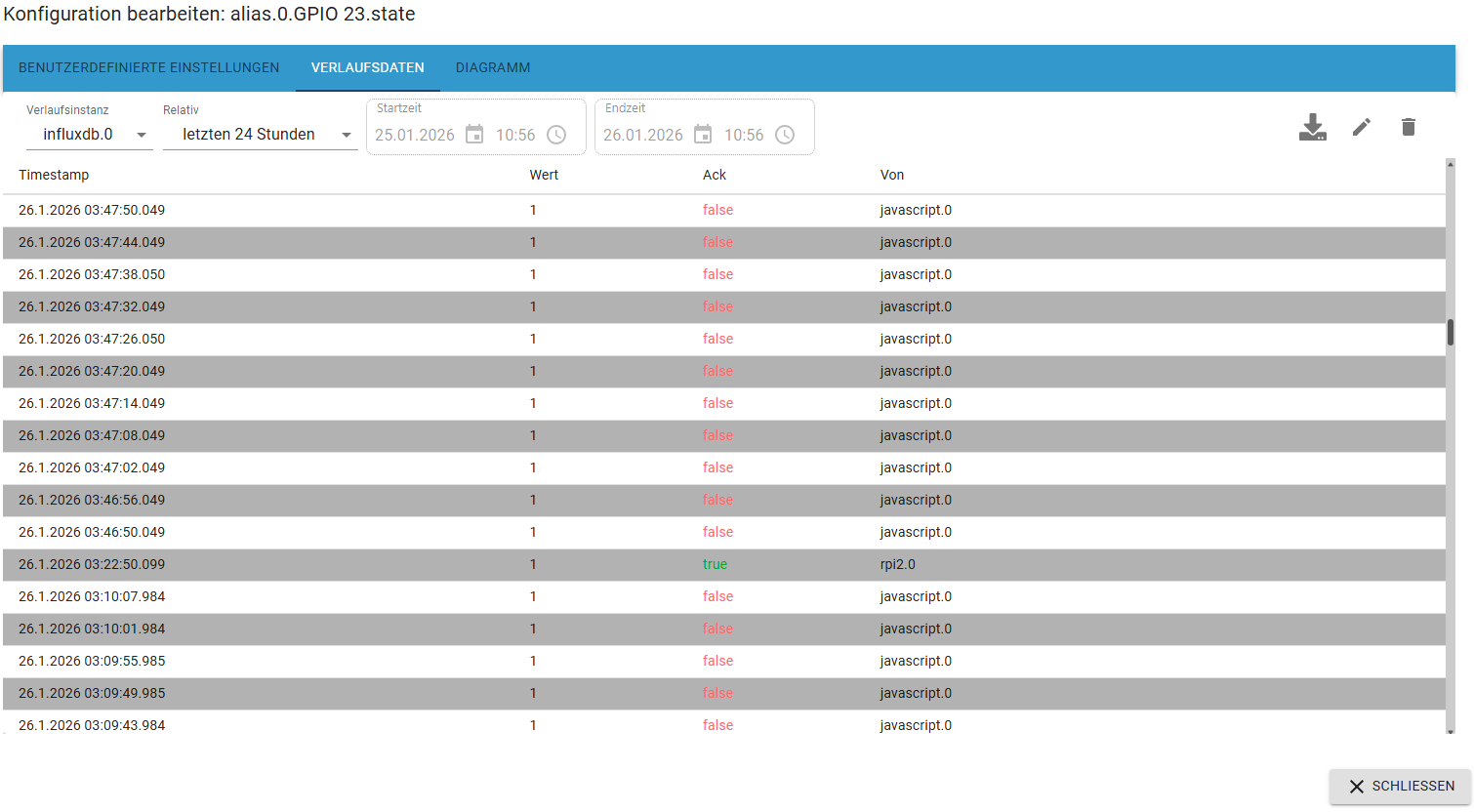The image size is (1474, 812).
Task: Select the row with timestamp 03:10:01.984
Action: 724,629
